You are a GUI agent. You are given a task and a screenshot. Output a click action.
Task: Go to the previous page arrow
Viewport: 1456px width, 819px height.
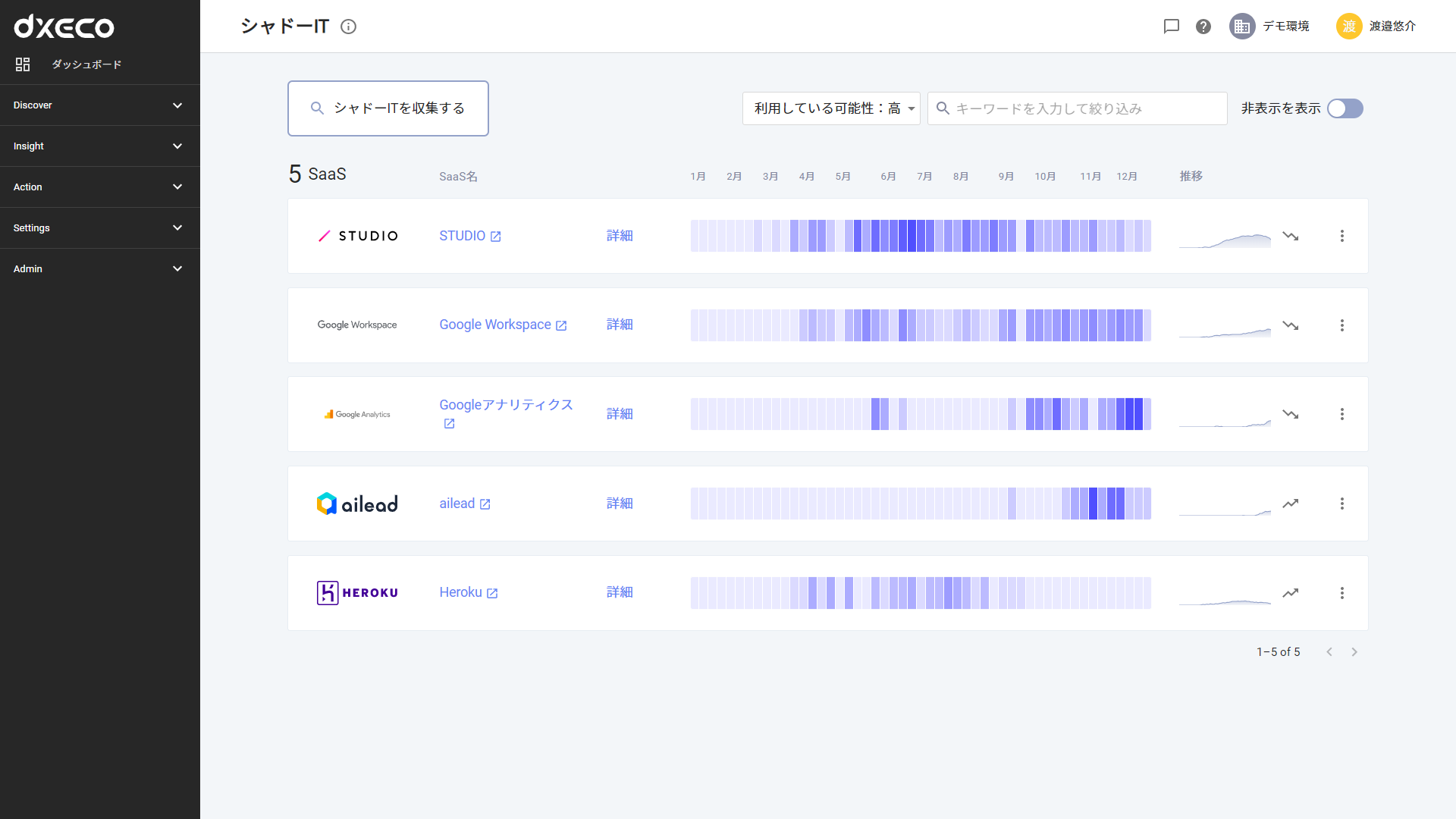coord(1329,652)
